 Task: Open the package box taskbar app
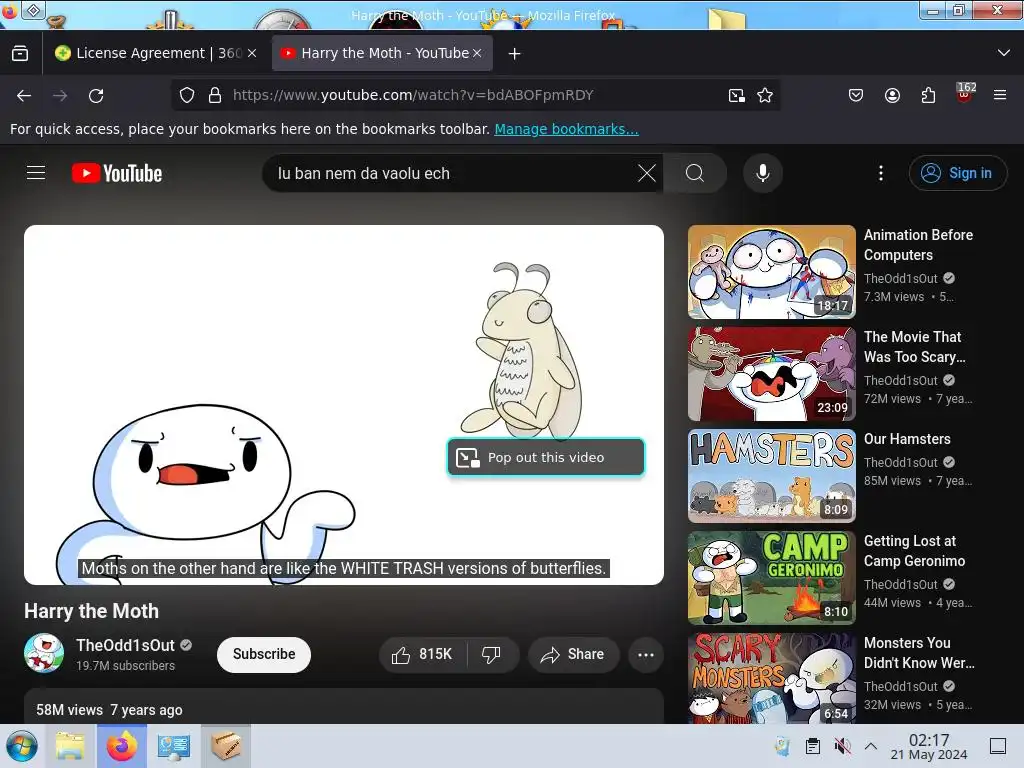[225, 746]
